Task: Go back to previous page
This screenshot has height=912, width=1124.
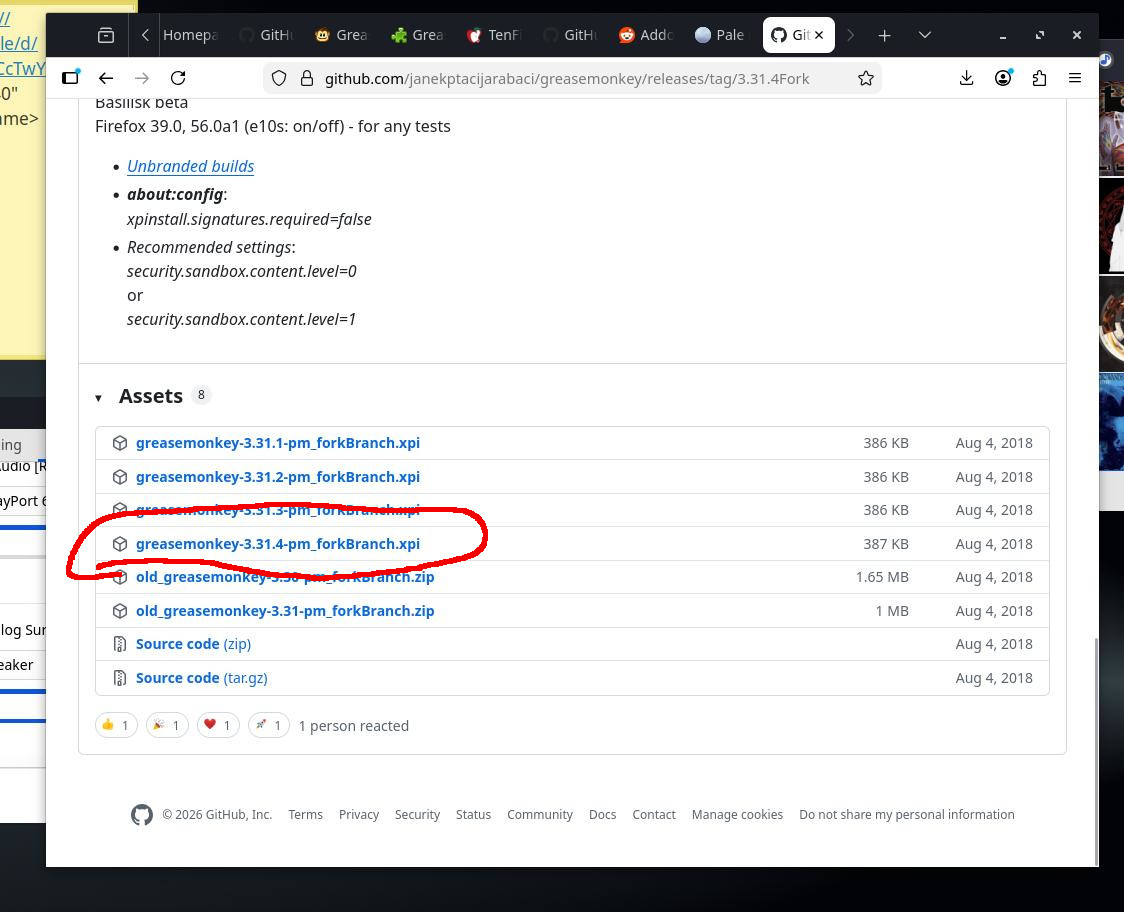Action: tap(106, 78)
